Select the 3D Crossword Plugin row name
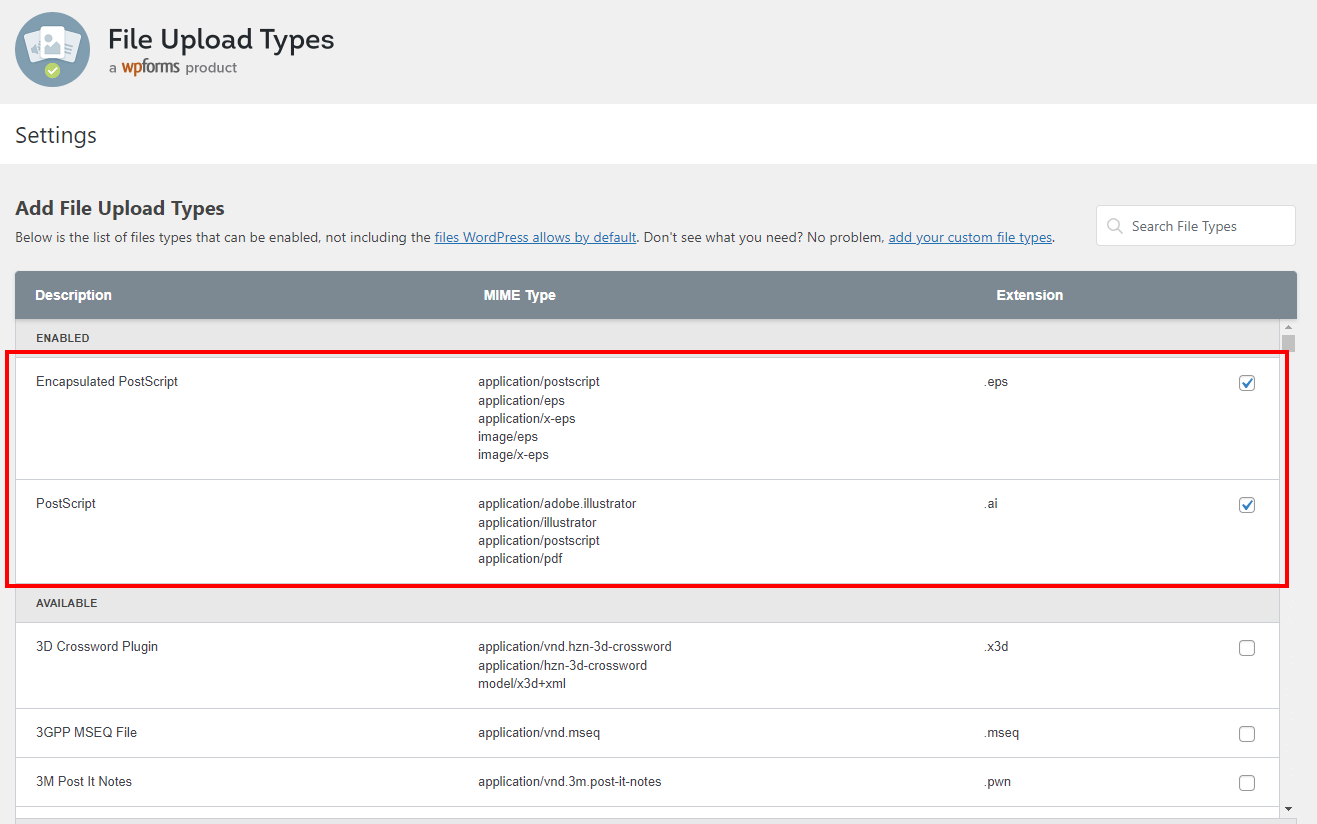1317x824 pixels. (x=97, y=647)
